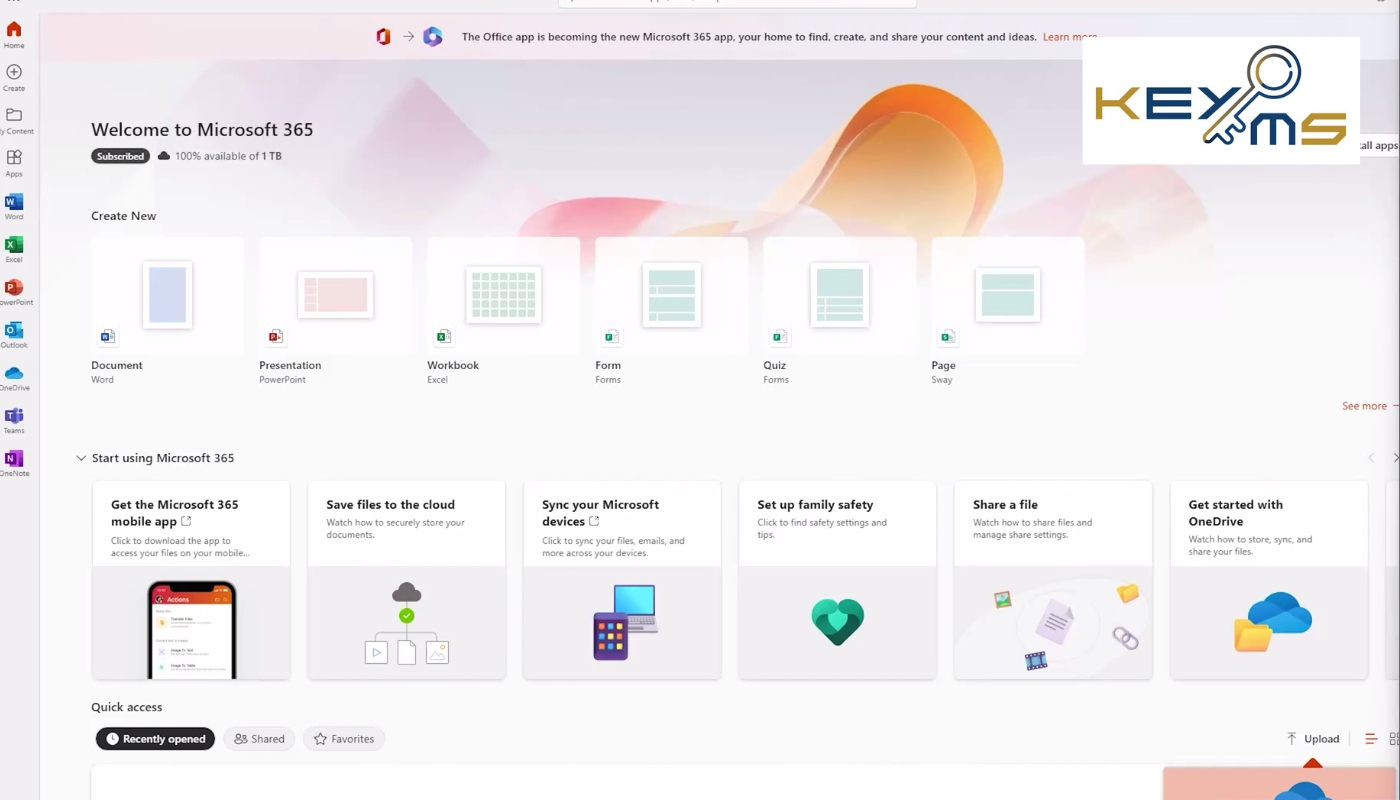The height and width of the screenshot is (800, 1400).
Task: Click the Learn more link in banner
Action: 1070,37
